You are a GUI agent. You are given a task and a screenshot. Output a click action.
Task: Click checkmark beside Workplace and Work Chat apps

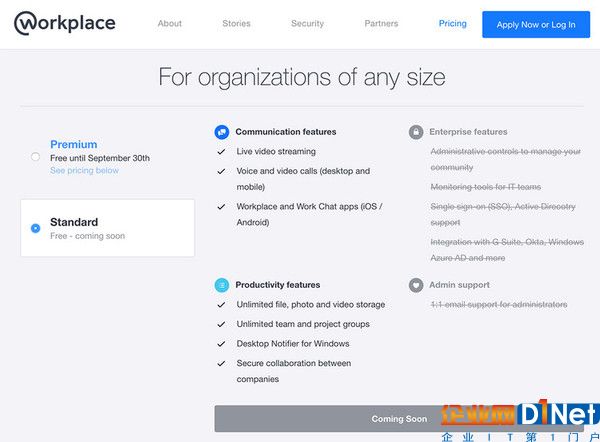221,207
